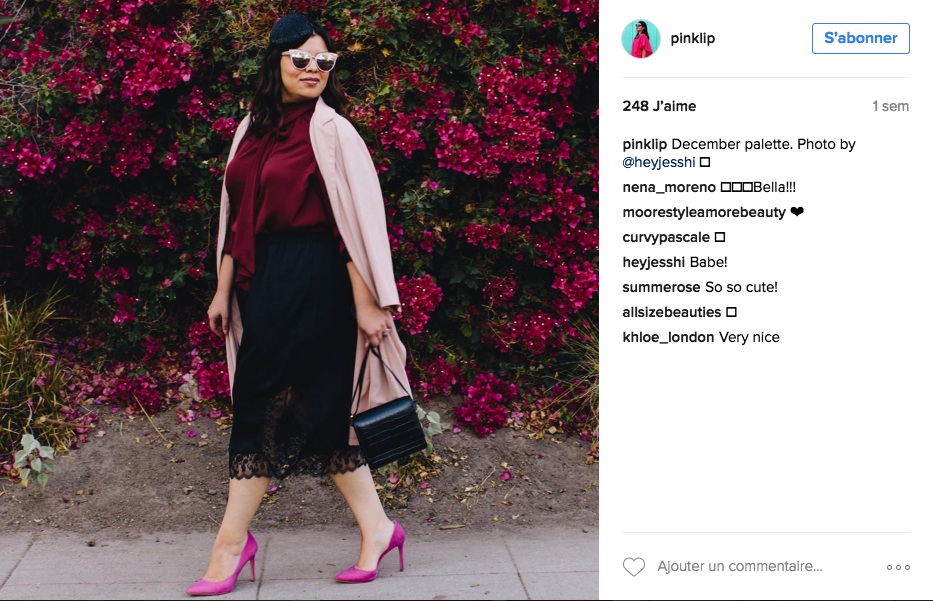Click the heart like icon
933x601 pixels.
pyautogui.click(x=634, y=566)
